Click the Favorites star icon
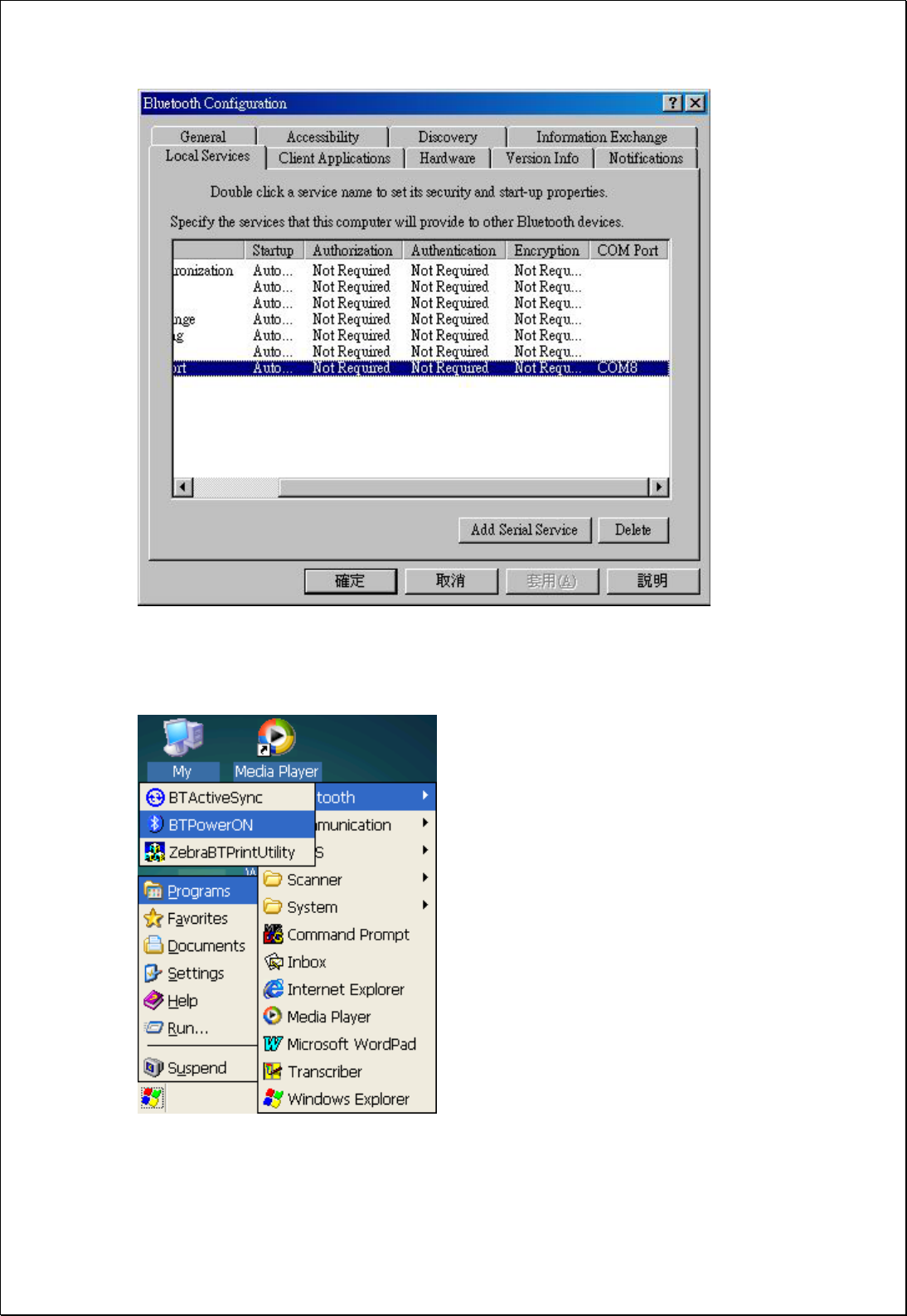Image resolution: width=907 pixels, height=1316 pixels. click(x=153, y=918)
